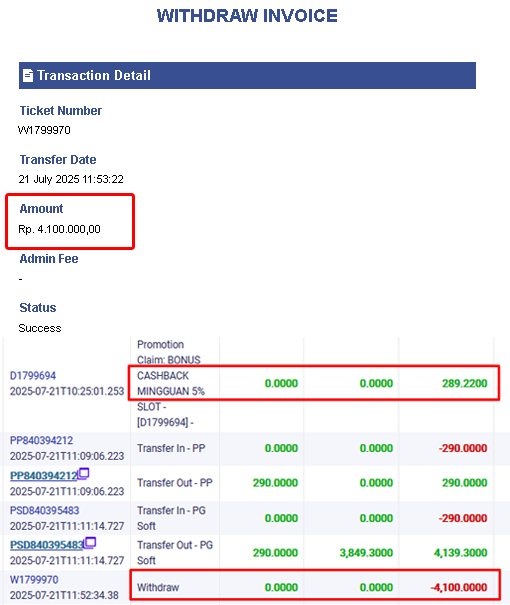Select the D1799694 transaction ID
510x605 pixels.
33,375
